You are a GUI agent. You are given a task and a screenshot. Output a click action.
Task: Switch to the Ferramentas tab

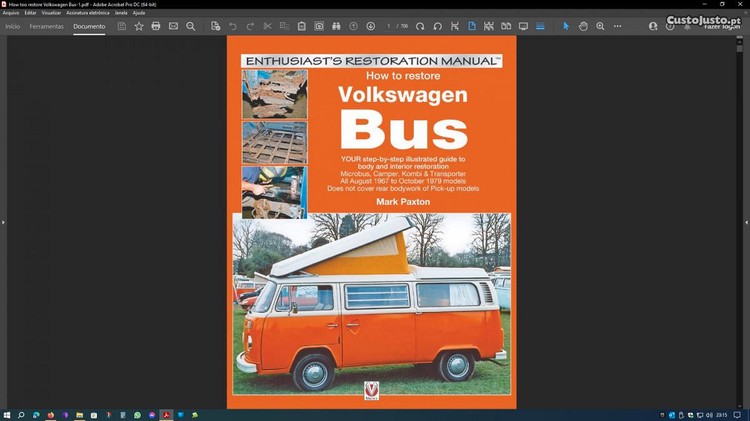(x=46, y=26)
